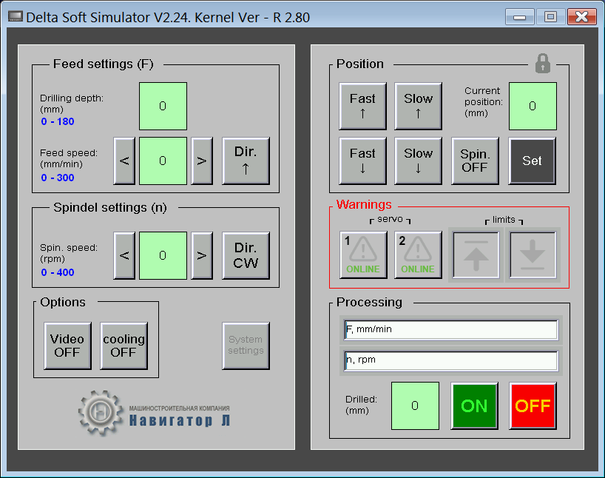Click the lower limit arrow indicator

(533, 254)
